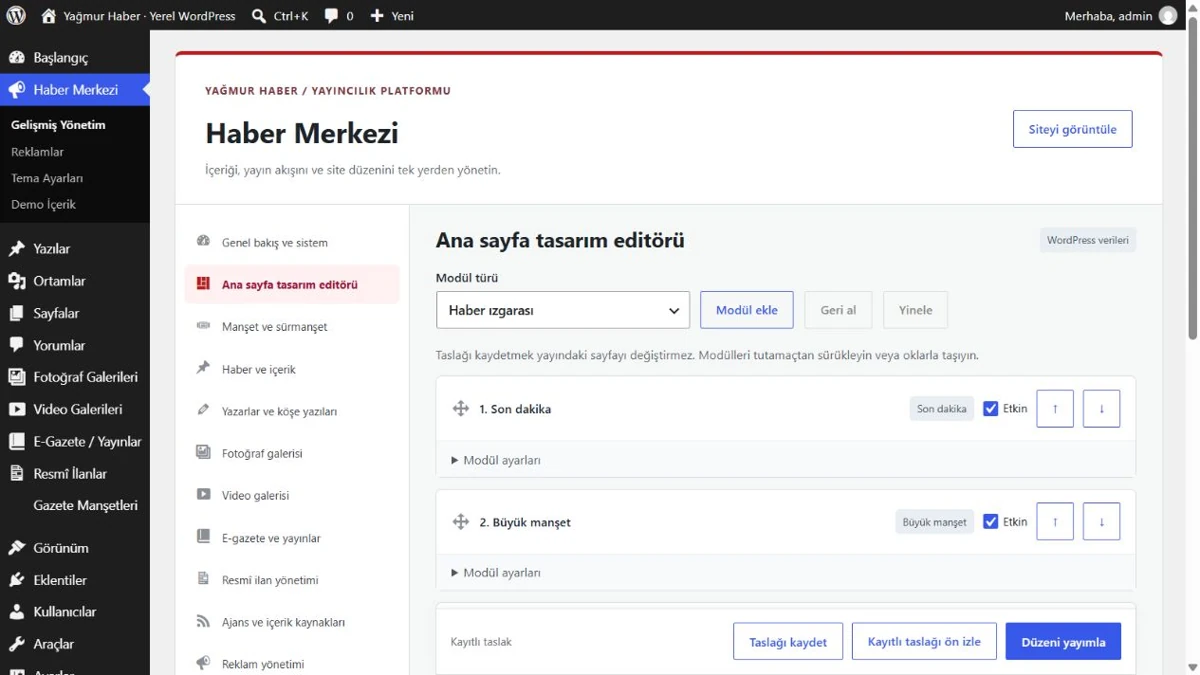Click the Siteyi görüntüle button
Screen dimensions: 1200x675
click(x=1072, y=129)
